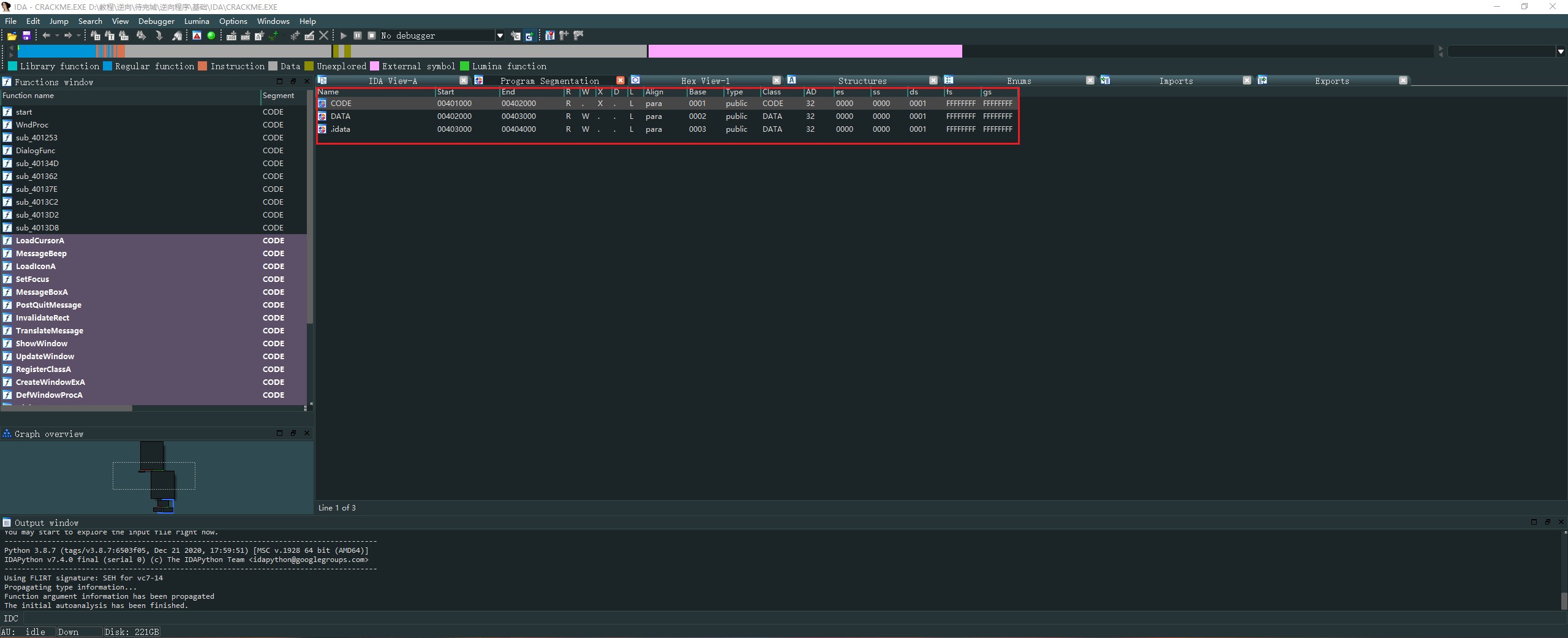Click the star-plus toolbar icon
This screenshot has width=1568, height=638.
(x=295, y=36)
